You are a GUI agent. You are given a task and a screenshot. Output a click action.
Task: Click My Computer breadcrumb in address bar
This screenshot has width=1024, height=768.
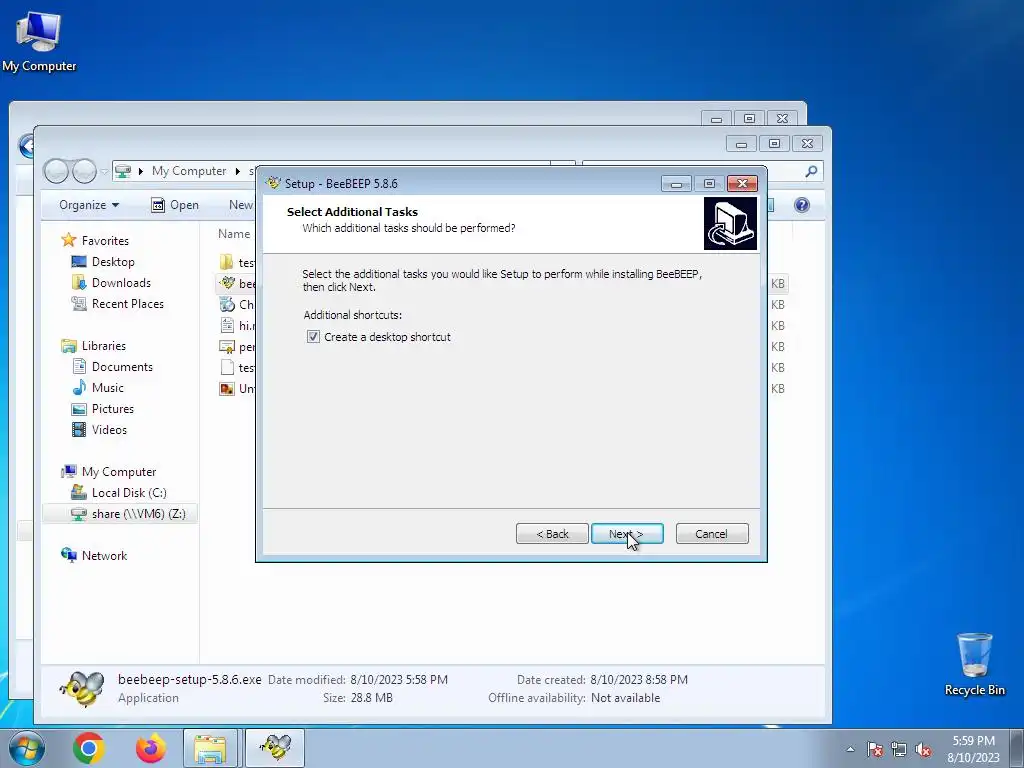[189, 171]
